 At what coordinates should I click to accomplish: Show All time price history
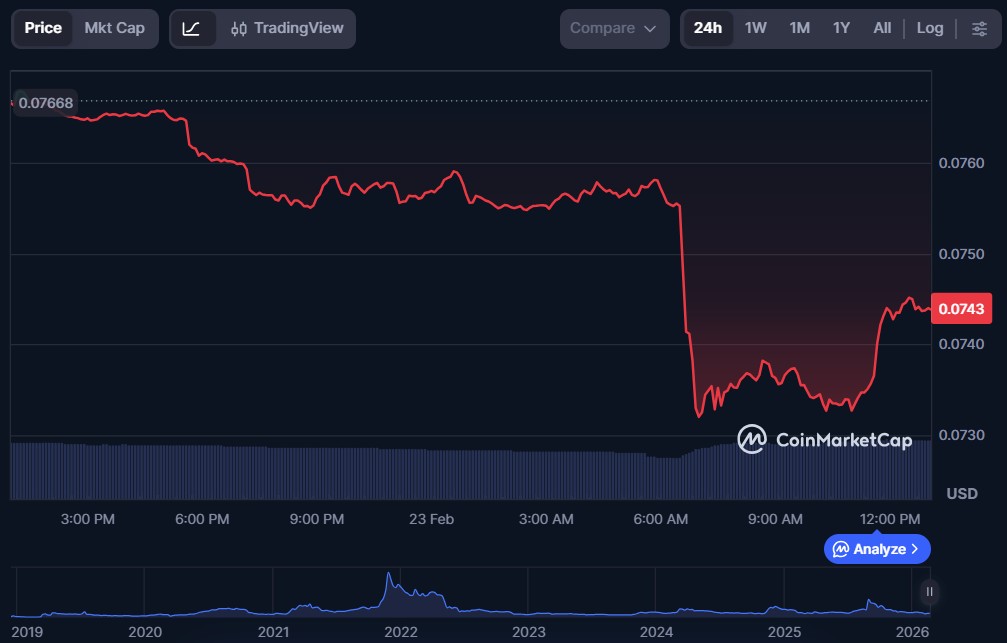tap(882, 29)
